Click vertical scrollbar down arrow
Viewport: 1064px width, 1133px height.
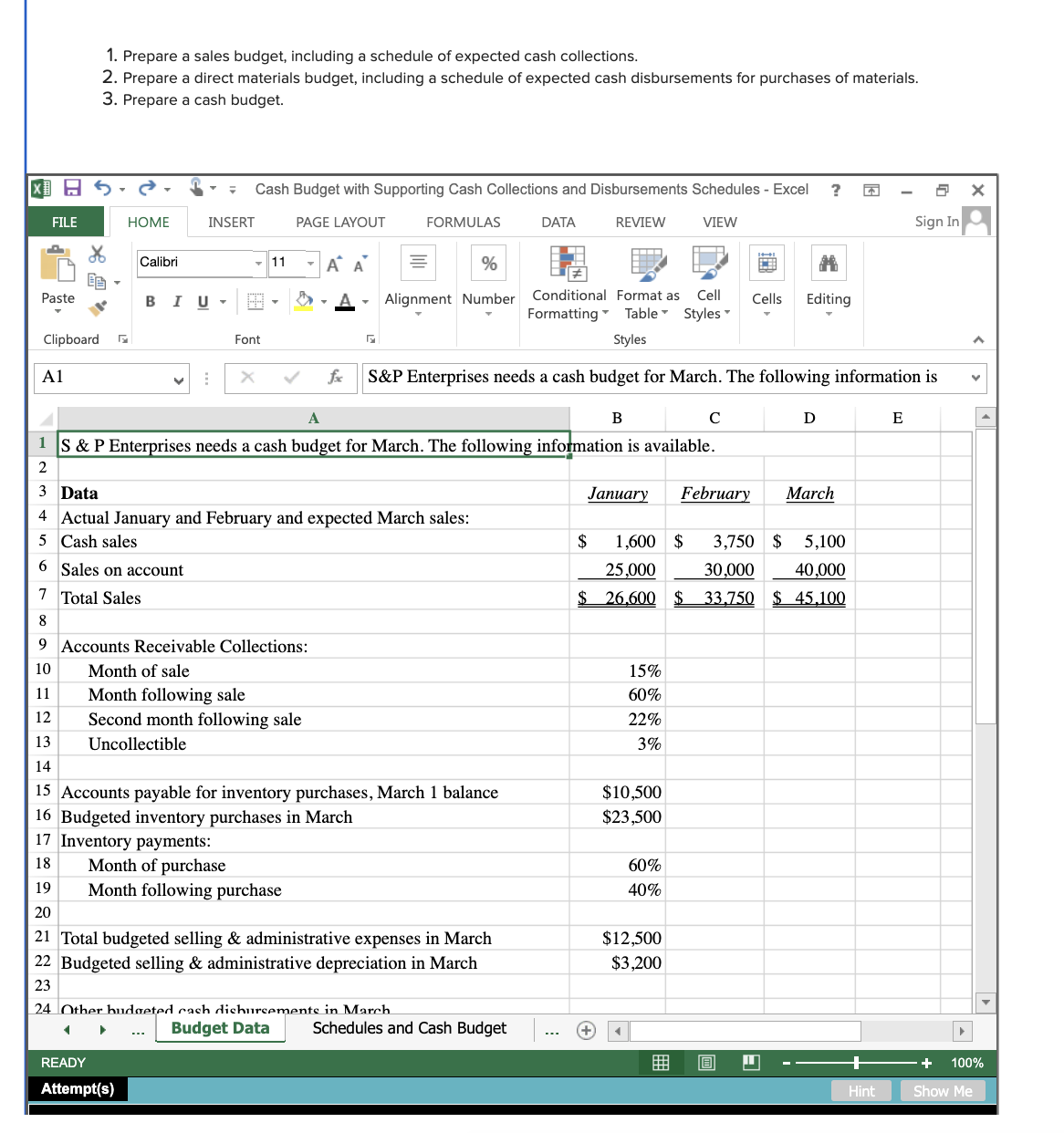[986, 1003]
